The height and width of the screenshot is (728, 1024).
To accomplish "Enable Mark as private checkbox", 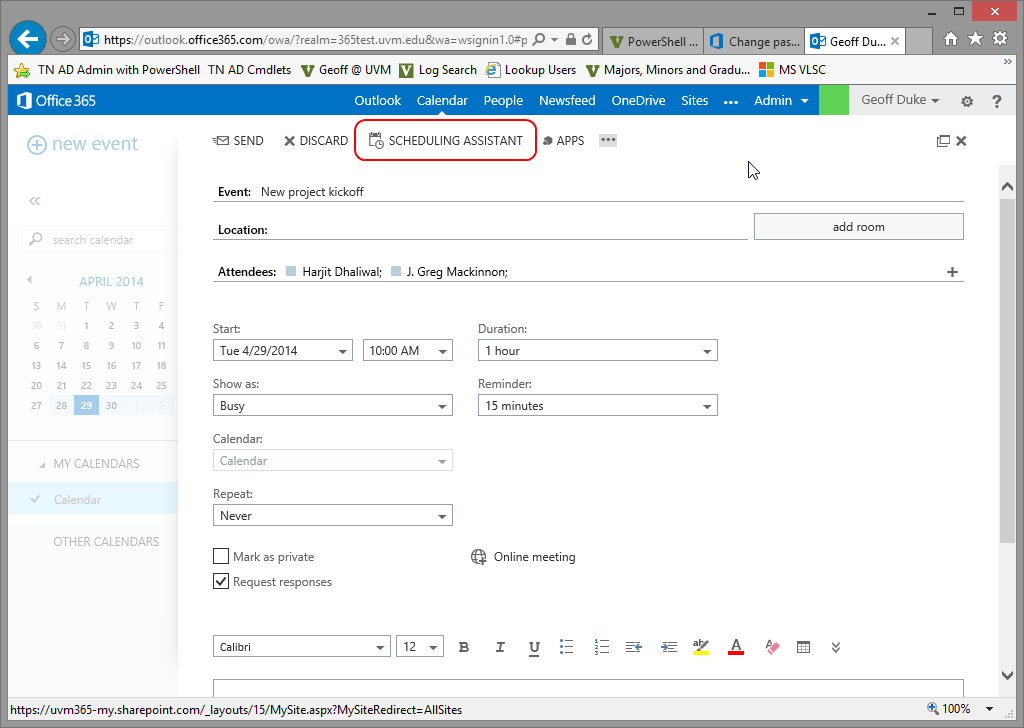I will [221, 557].
